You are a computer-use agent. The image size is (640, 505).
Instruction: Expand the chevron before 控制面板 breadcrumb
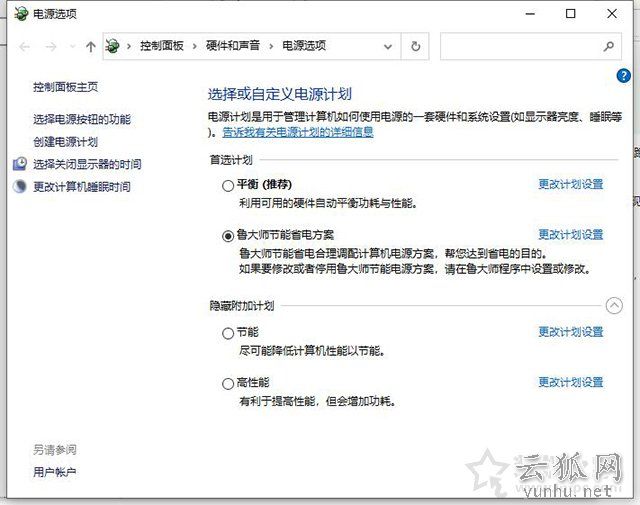click(129, 46)
